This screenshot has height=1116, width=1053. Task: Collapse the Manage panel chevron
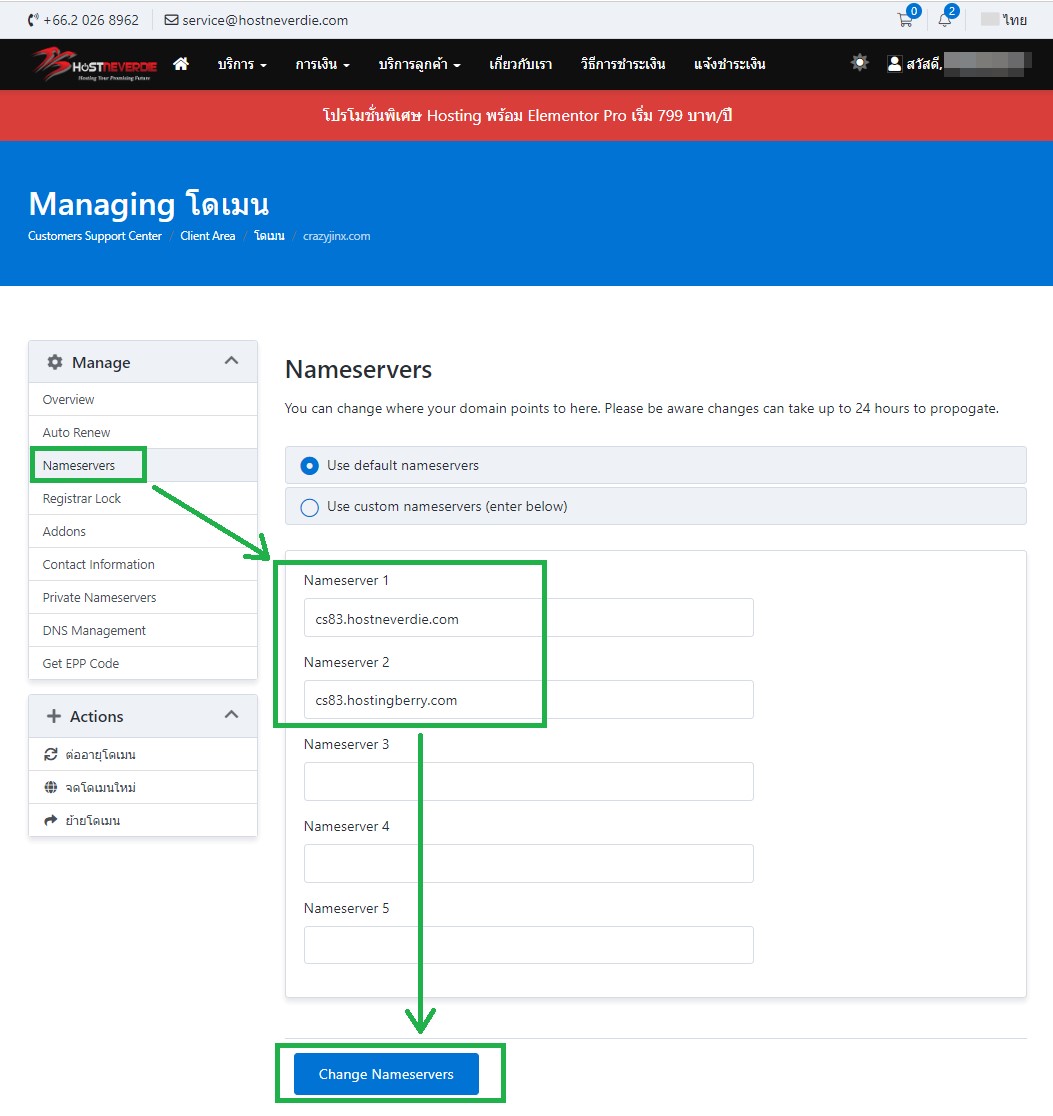click(231, 361)
